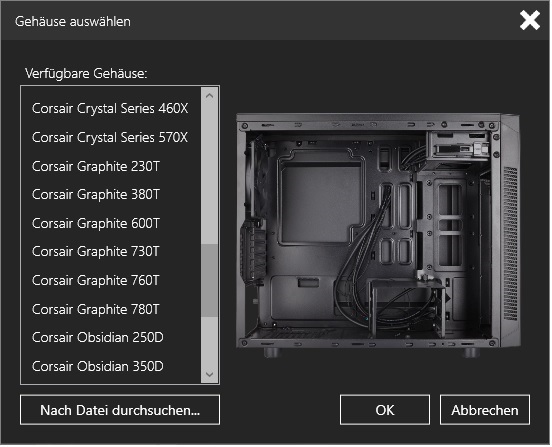This screenshot has height=447, width=552.
Task: Confirm selection with the OK button
Action: [x=386, y=411]
